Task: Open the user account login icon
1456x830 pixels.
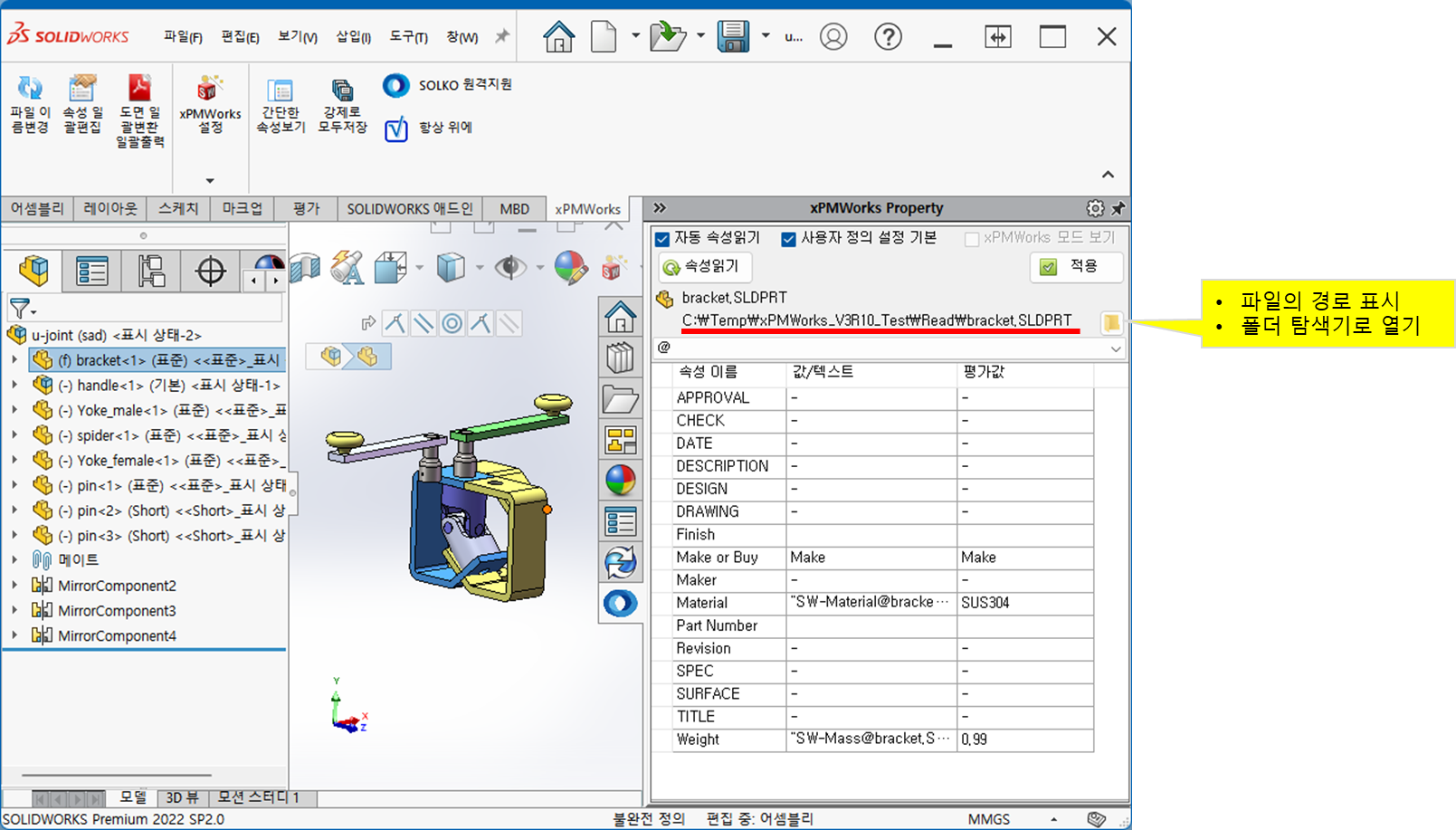Action: point(833,37)
